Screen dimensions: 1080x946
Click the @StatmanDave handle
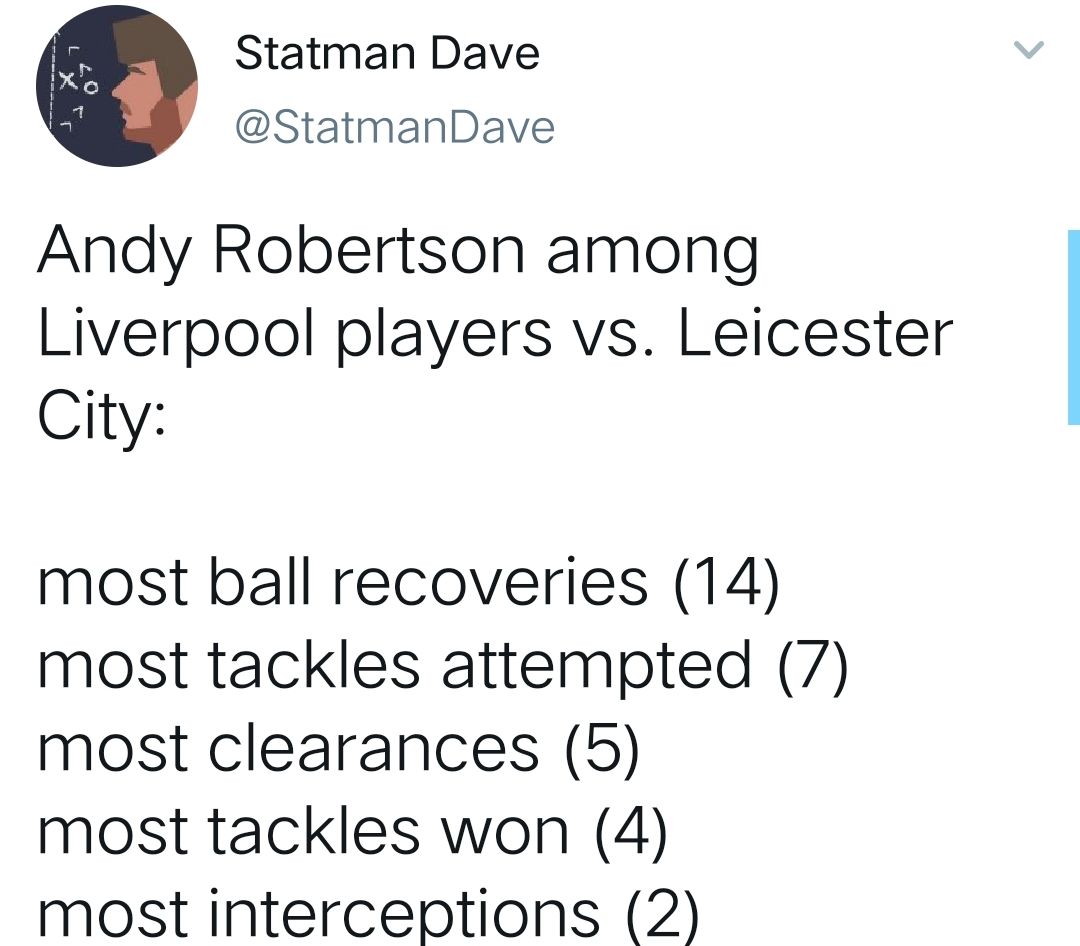(395, 127)
